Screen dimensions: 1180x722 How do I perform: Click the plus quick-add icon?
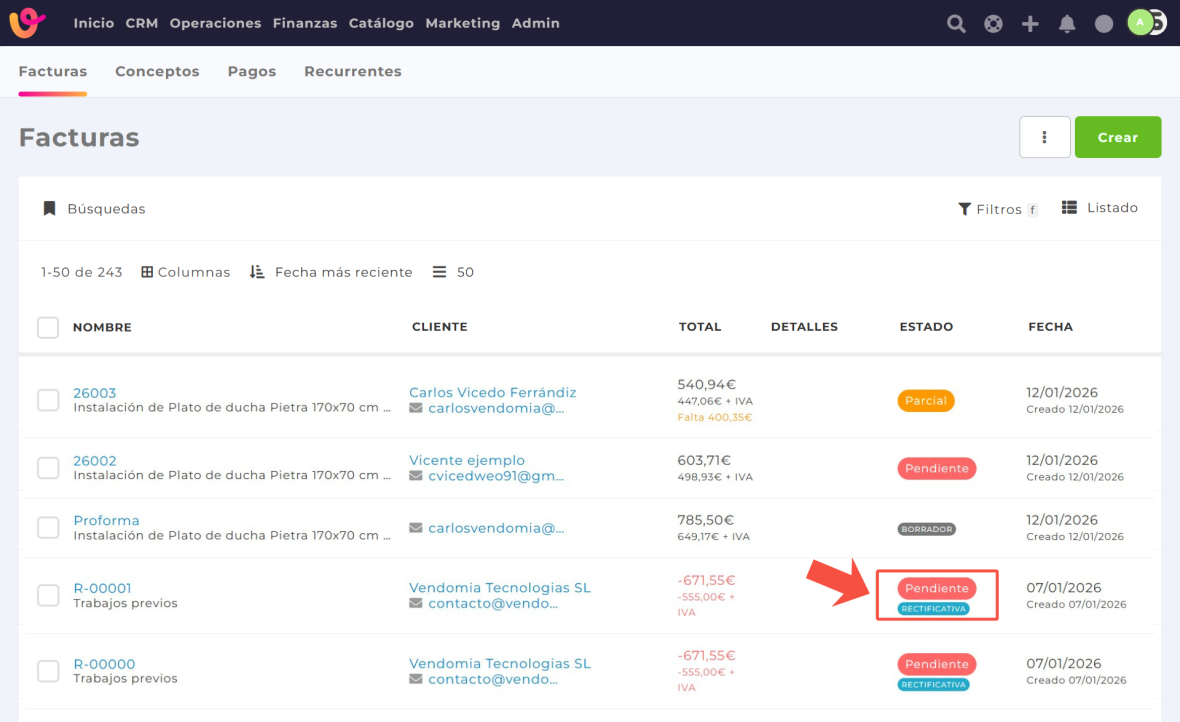1030,23
